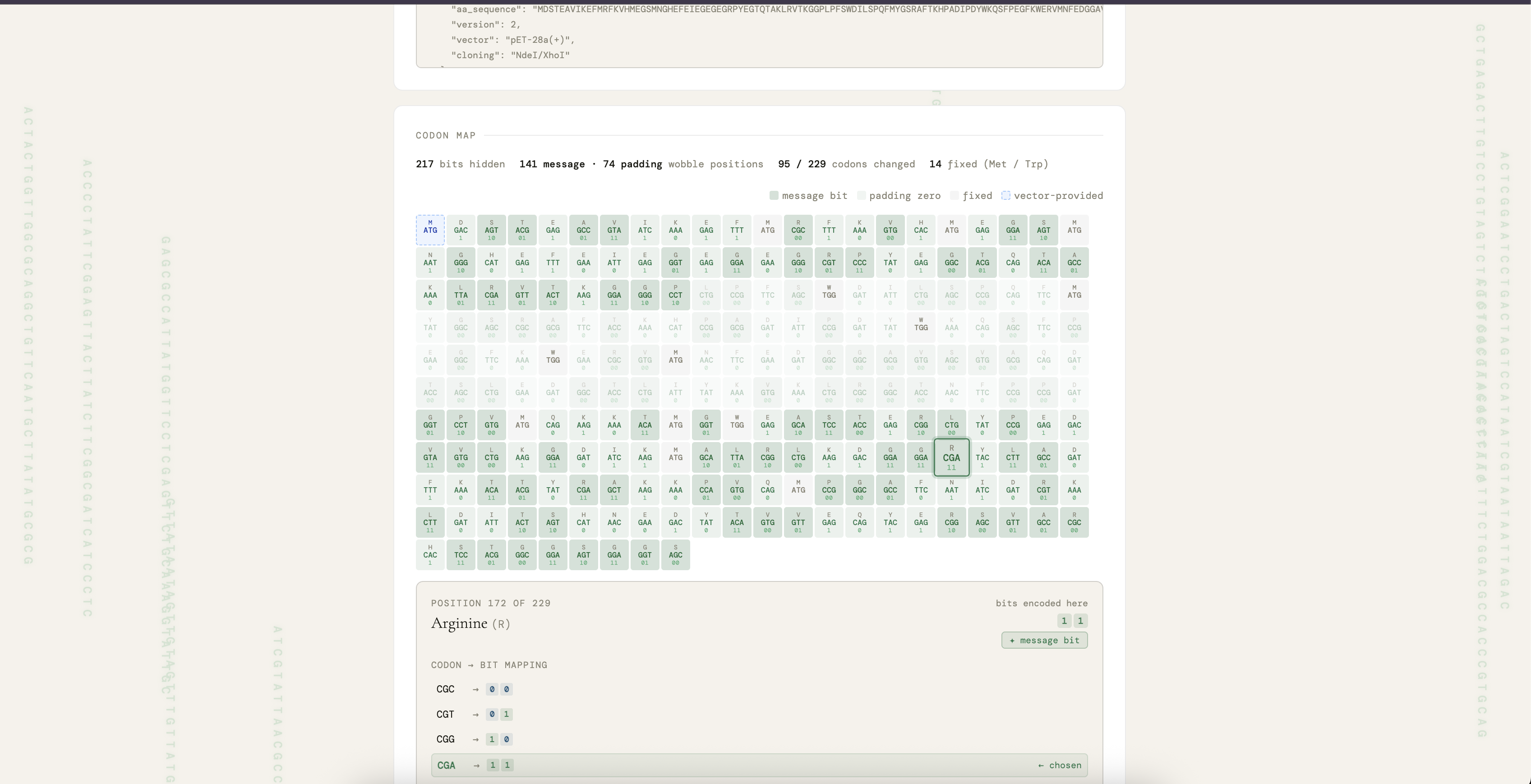Select the blue dashed vector-provided ATG cell
The height and width of the screenshot is (784, 1531).
(x=430, y=230)
